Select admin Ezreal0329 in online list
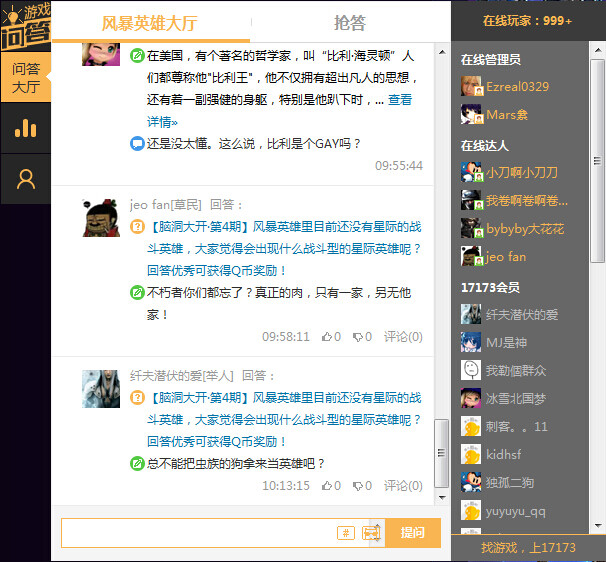This screenshot has height=562, width=606. coord(517,86)
